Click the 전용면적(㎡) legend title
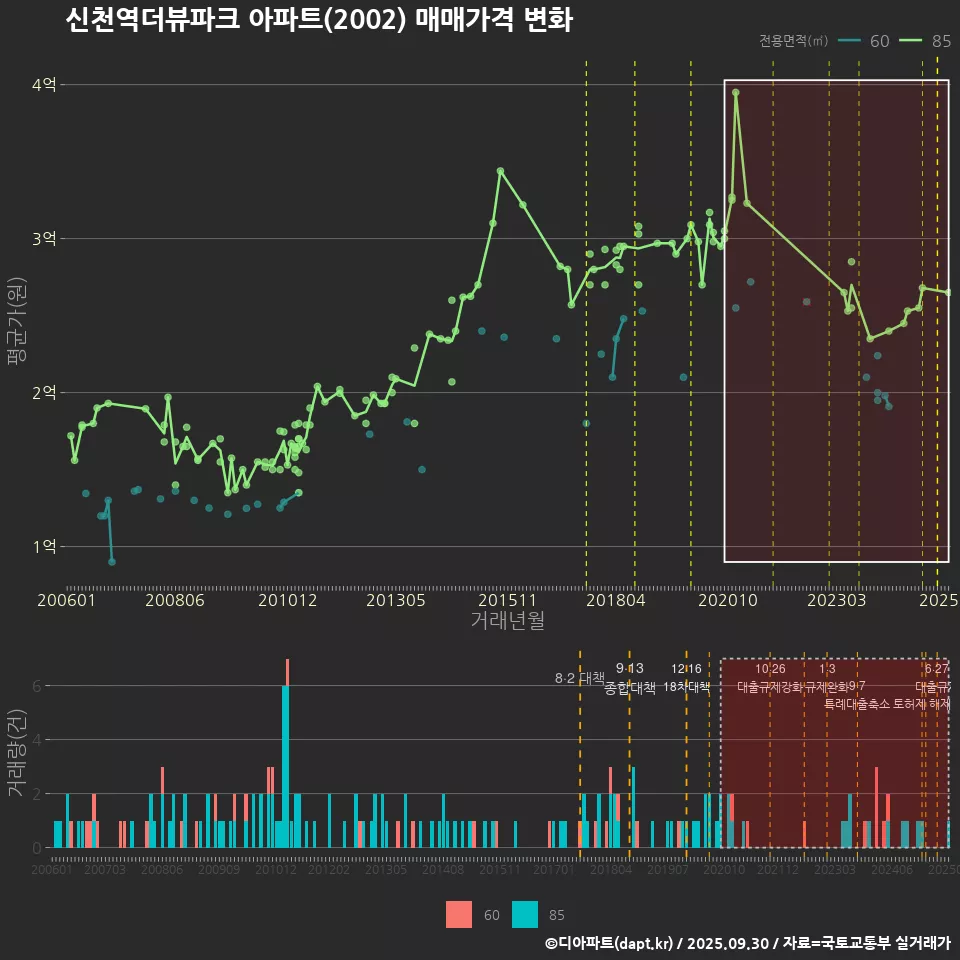The width and height of the screenshot is (960, 960). click(x=793, y=41)
